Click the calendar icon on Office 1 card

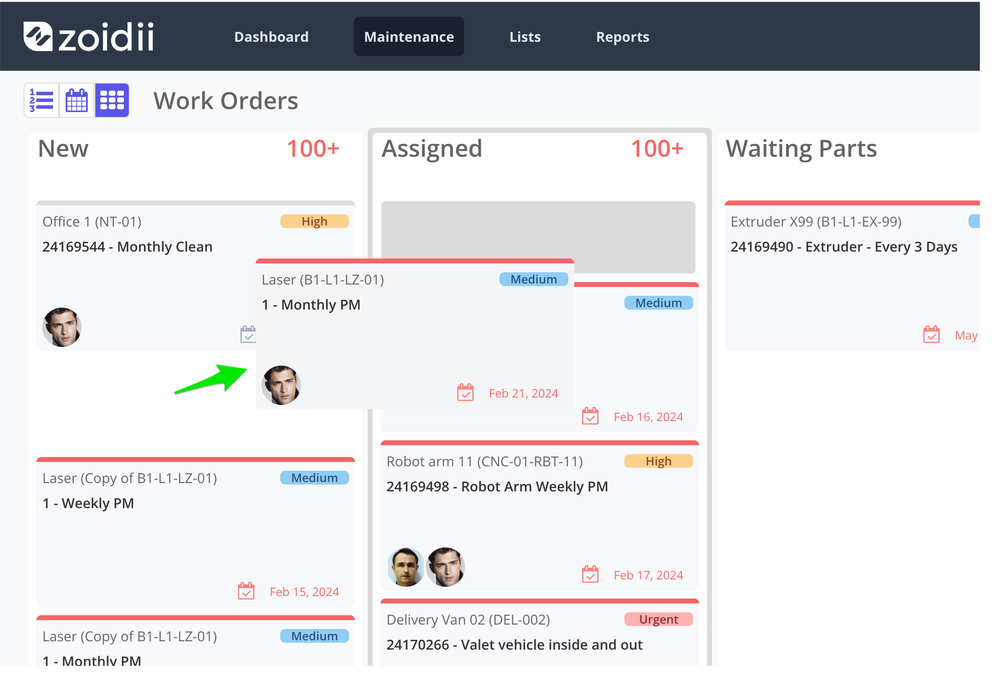pos(247,334)
